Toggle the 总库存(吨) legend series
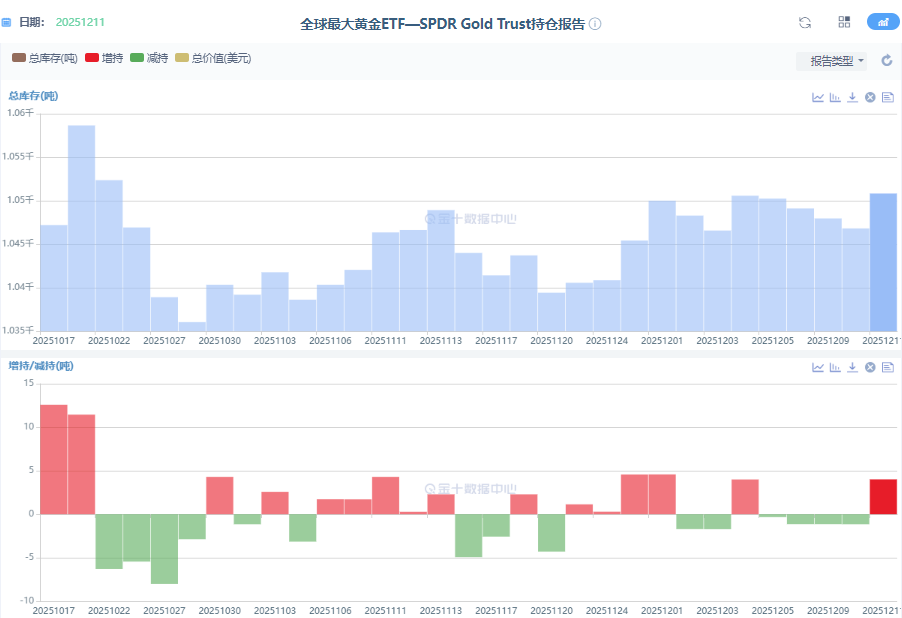The image size is (902, 618). [x=45, y=59]
